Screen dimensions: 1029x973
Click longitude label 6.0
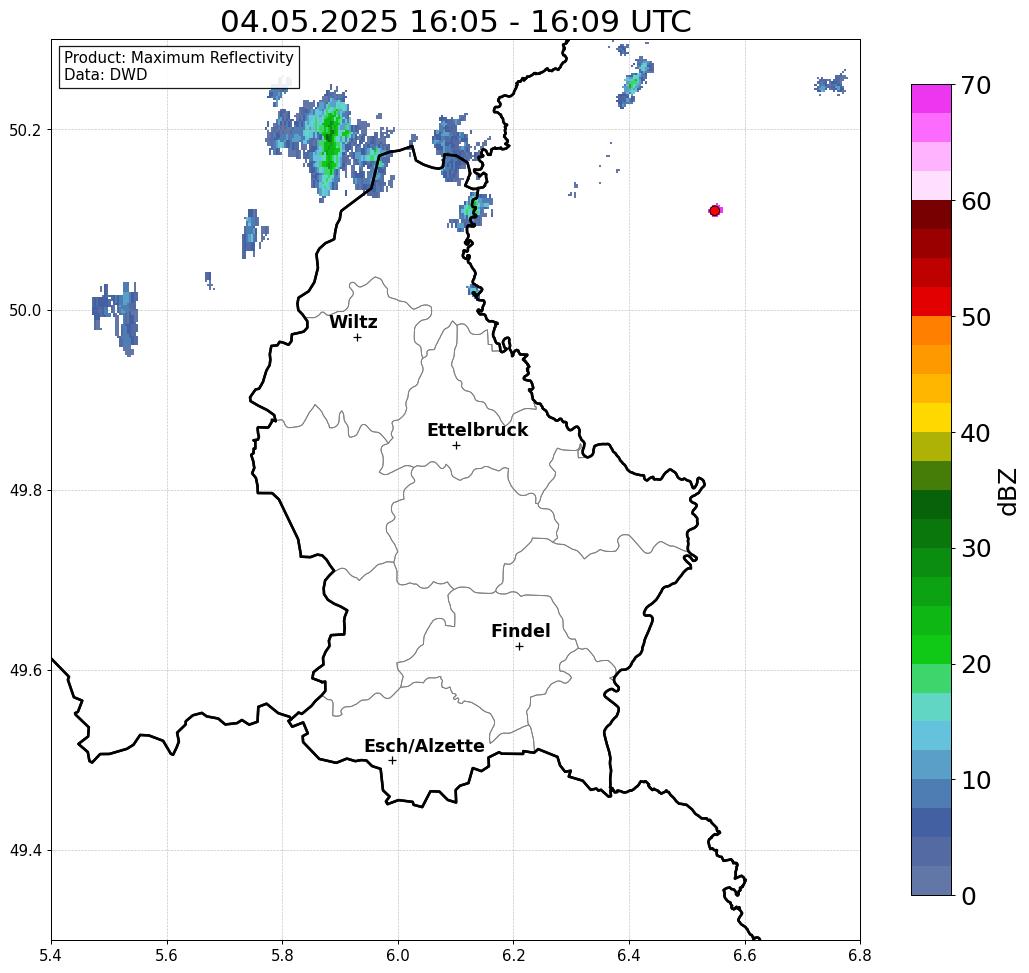pyautogui.click(x=398, y=955)
